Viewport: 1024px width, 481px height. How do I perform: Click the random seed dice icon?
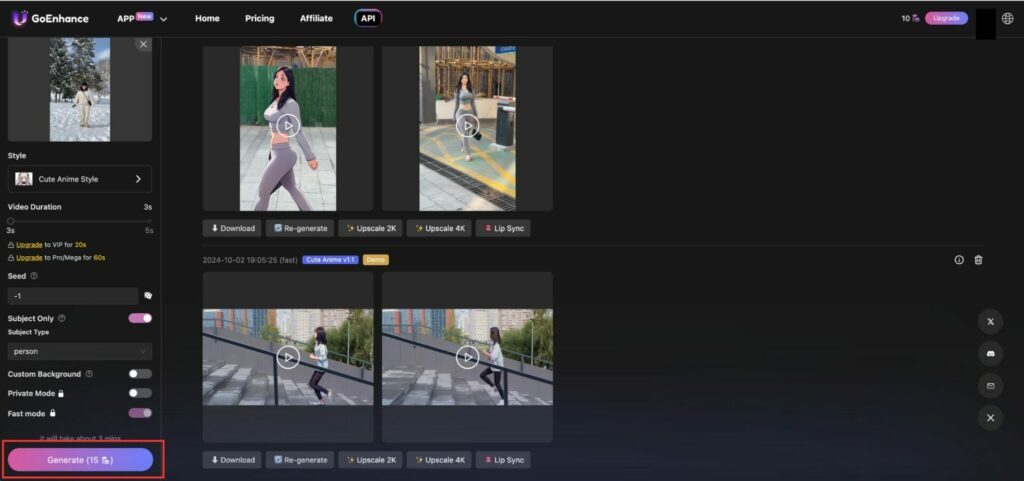click(147, 296)
